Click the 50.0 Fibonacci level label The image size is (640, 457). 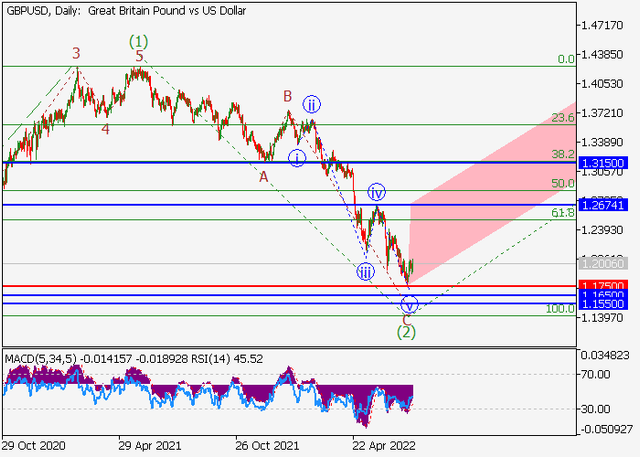point(563,183)
